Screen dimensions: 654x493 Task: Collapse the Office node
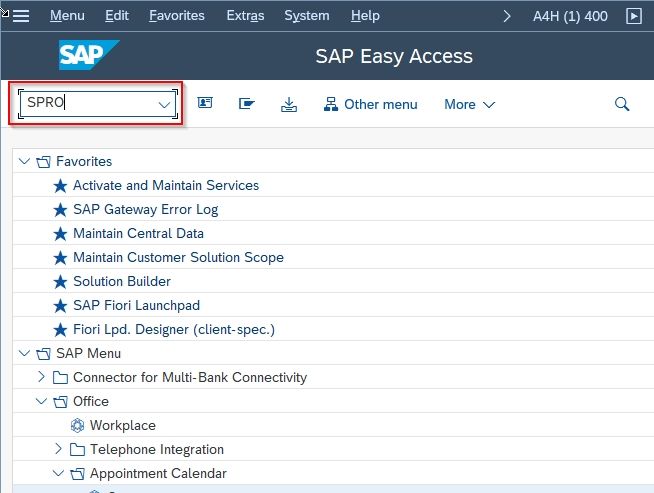41,401
